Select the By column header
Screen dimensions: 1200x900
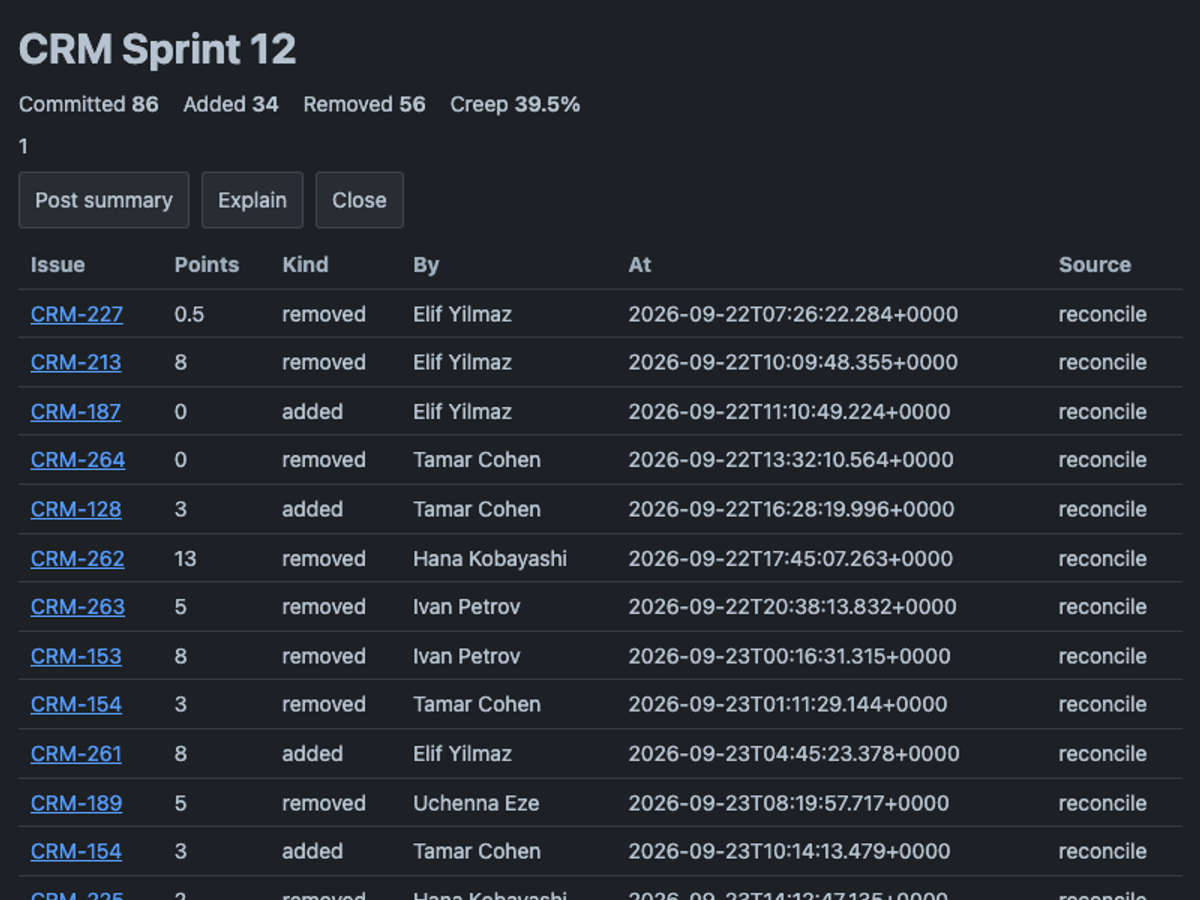pyautogui.click(x=426, y=265)
